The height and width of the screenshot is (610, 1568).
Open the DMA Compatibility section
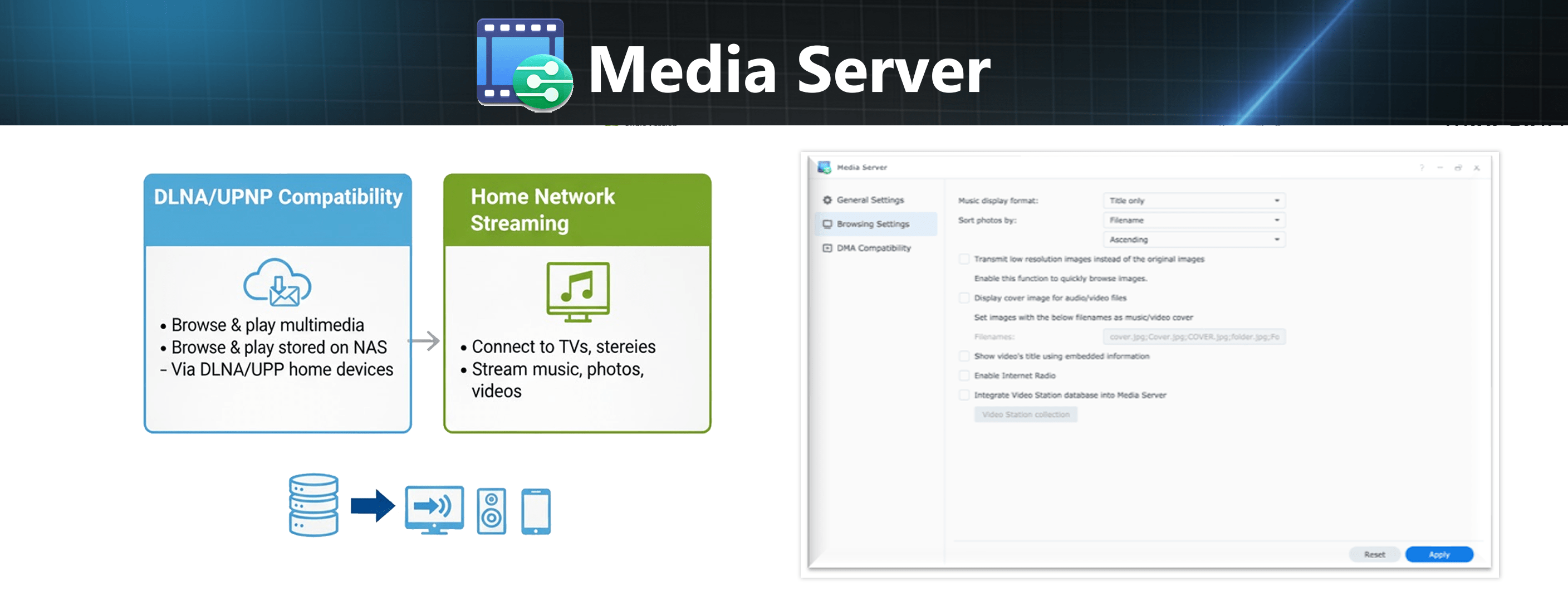pos(873,248)
